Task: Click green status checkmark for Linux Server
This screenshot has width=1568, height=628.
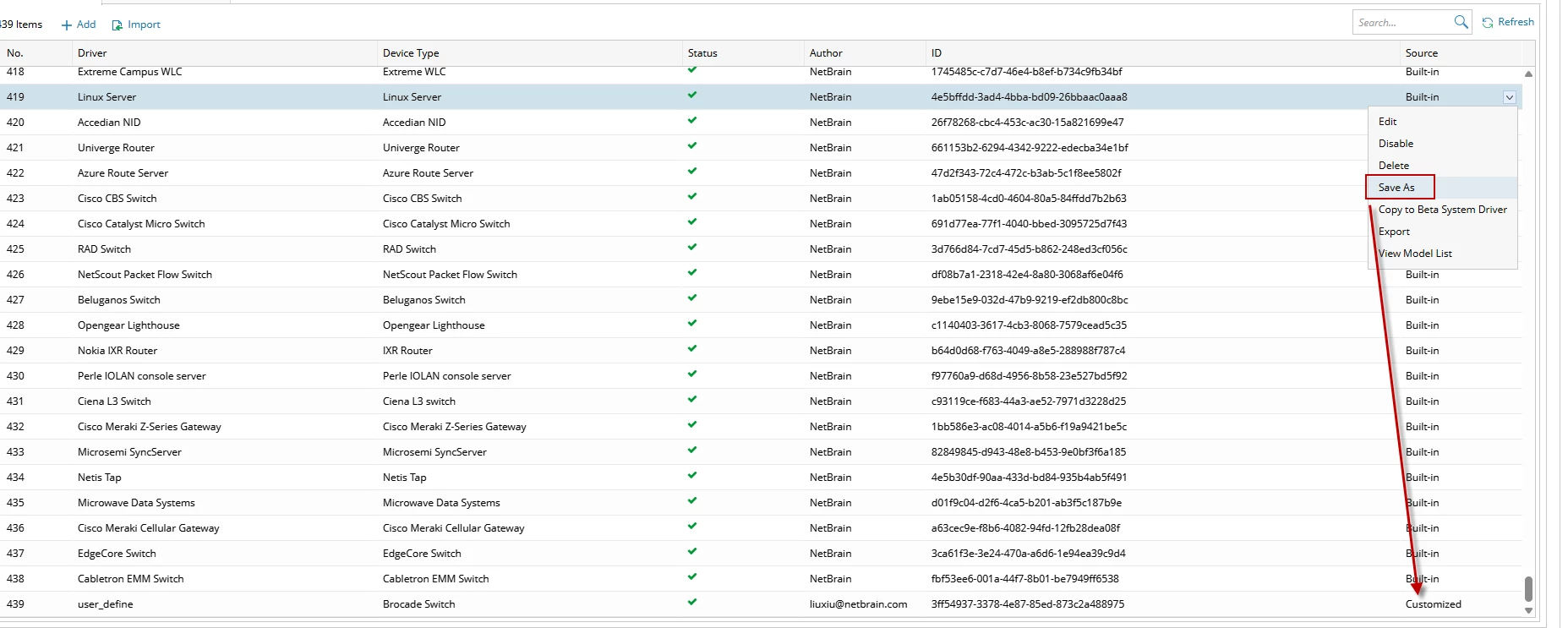Action: 692,96
